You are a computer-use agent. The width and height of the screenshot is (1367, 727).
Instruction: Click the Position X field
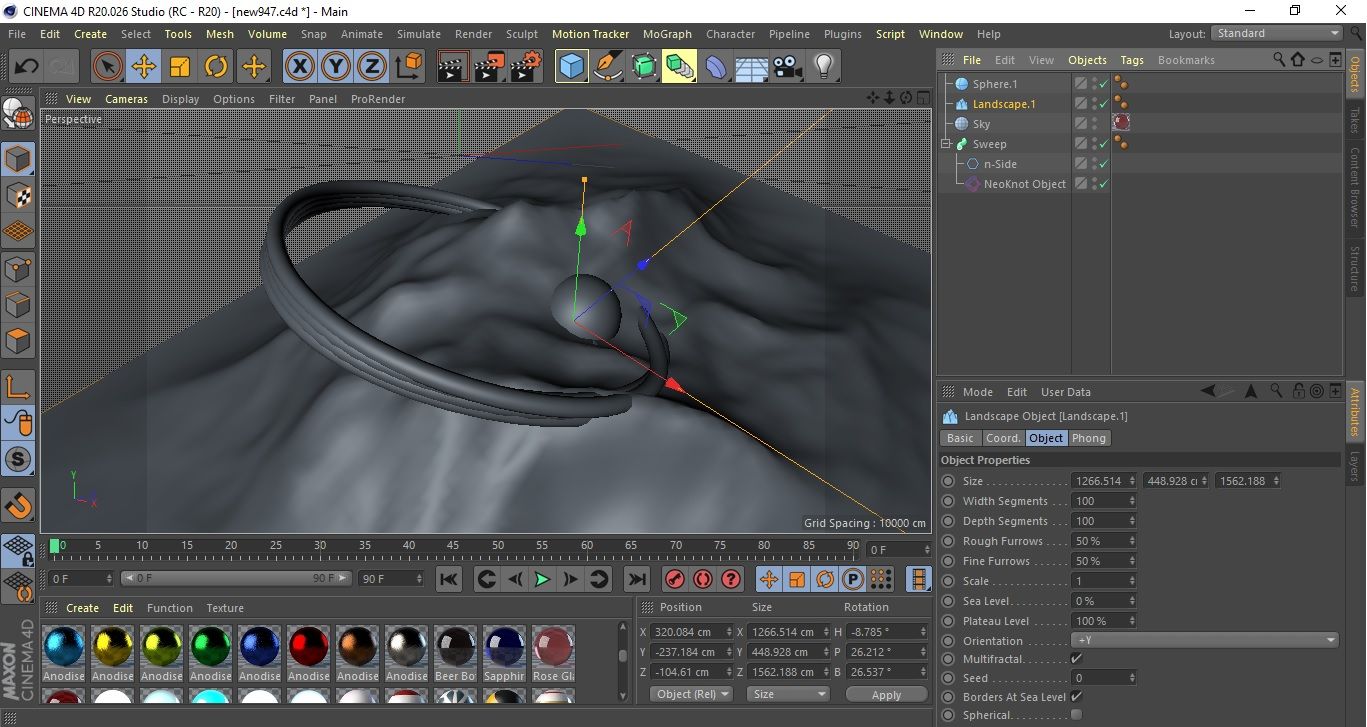(692, 632)
